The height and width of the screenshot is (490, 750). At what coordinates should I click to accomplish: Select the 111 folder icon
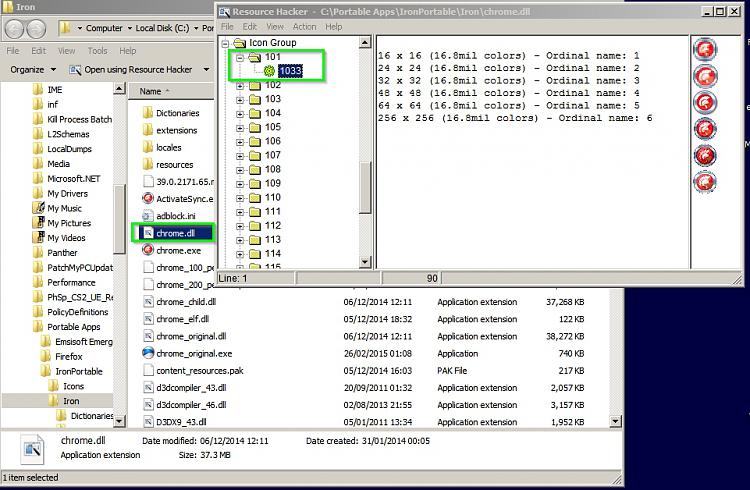click(x=255, y=212)
